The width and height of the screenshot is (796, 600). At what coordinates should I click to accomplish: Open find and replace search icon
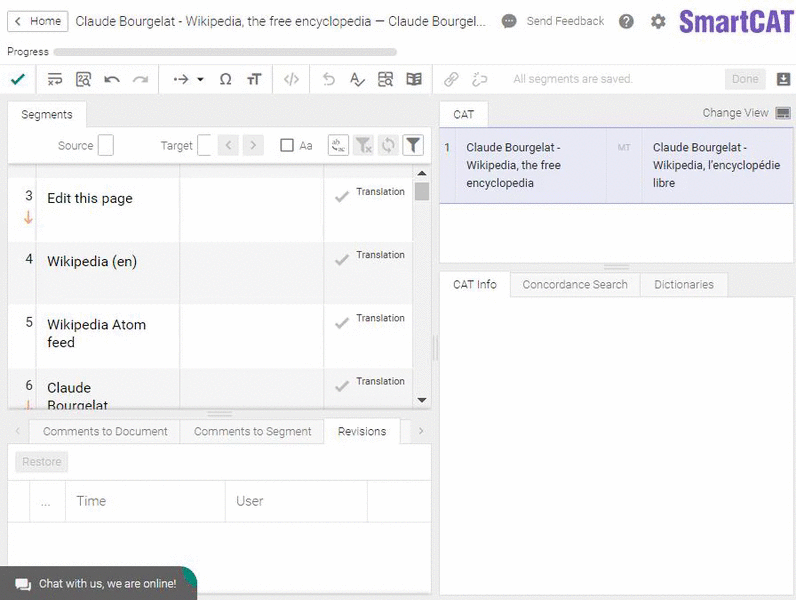coord(83,79)
